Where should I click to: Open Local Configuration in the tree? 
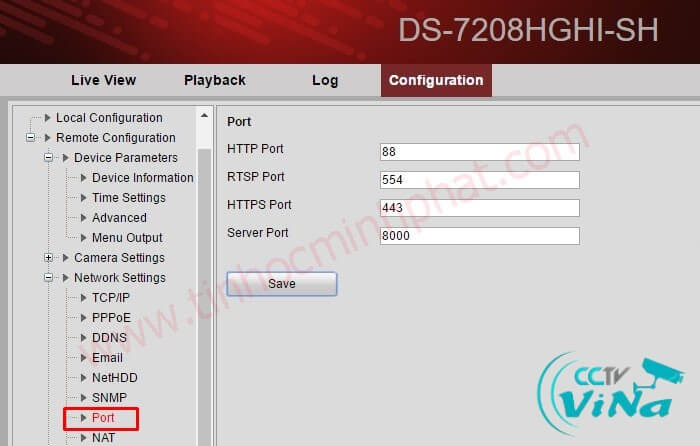coord(109,118)
